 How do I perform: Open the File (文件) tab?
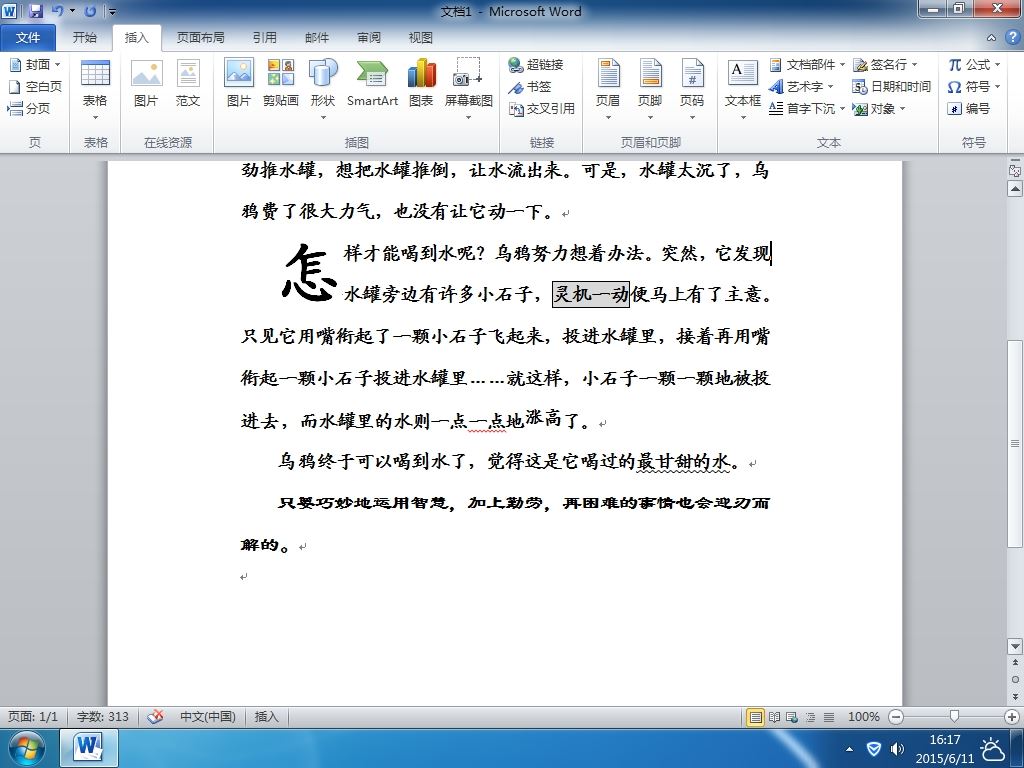[x=28, y=38]
